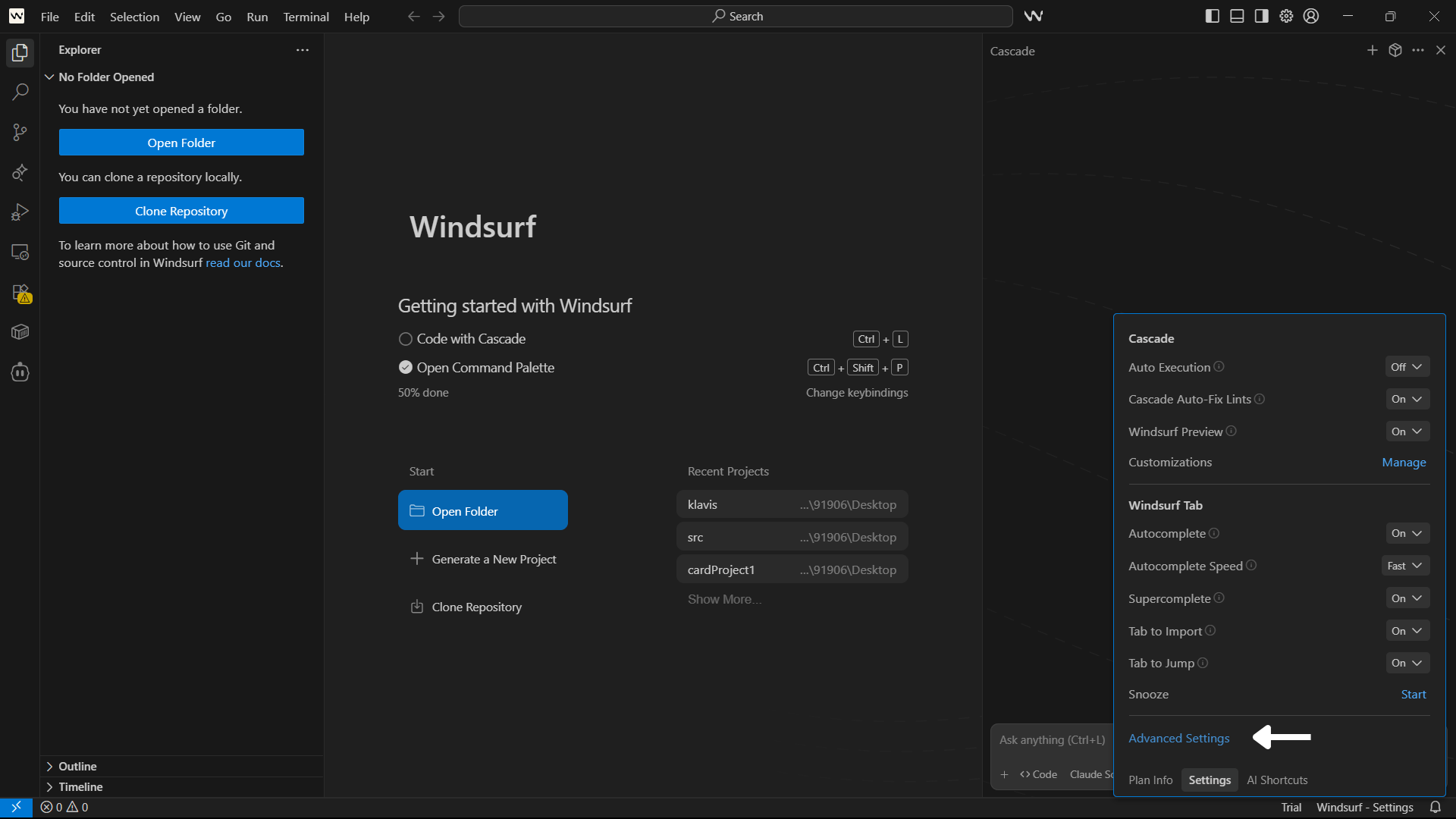Show info for Autocomplete Speed setting
The height and width of the screenshot is (819, 1456).
tap(1251, 565)
